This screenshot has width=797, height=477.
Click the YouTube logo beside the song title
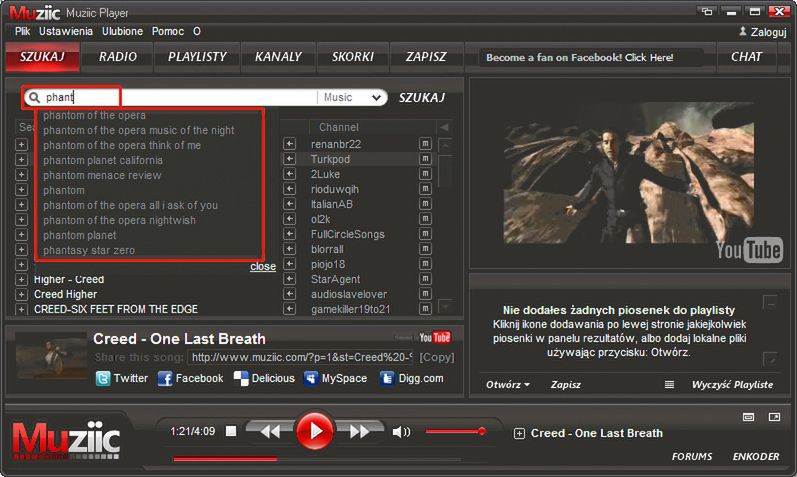pos(435,337)
